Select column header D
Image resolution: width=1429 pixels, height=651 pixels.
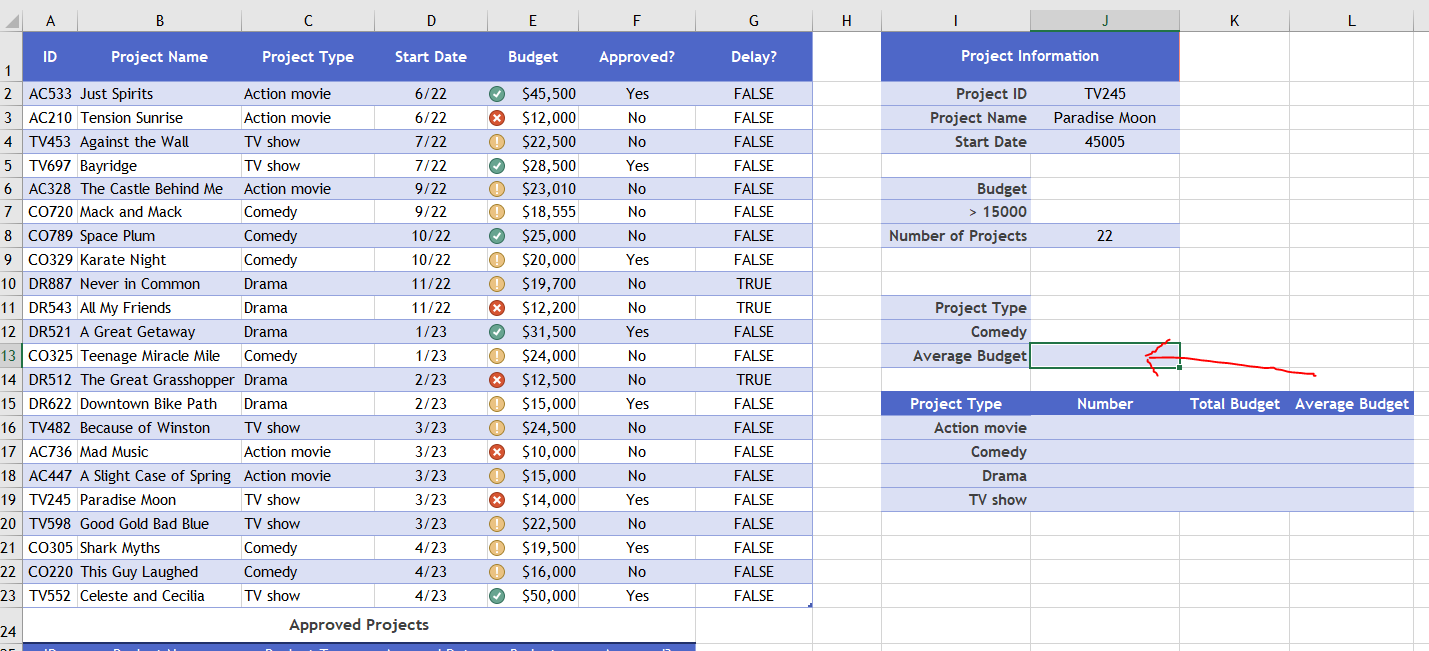tap(431, 20)
